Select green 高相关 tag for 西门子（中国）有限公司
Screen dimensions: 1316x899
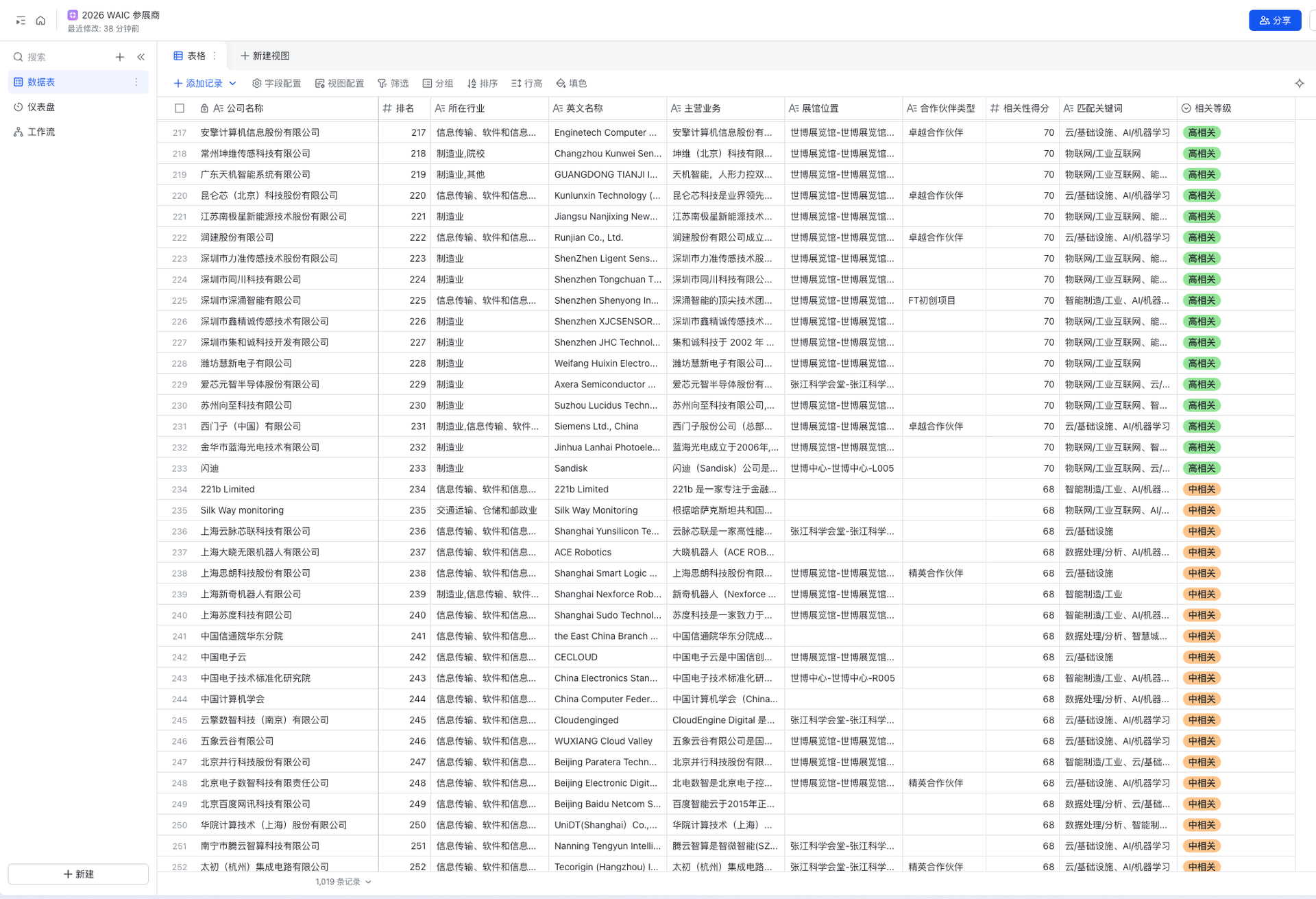point(1202,427)
